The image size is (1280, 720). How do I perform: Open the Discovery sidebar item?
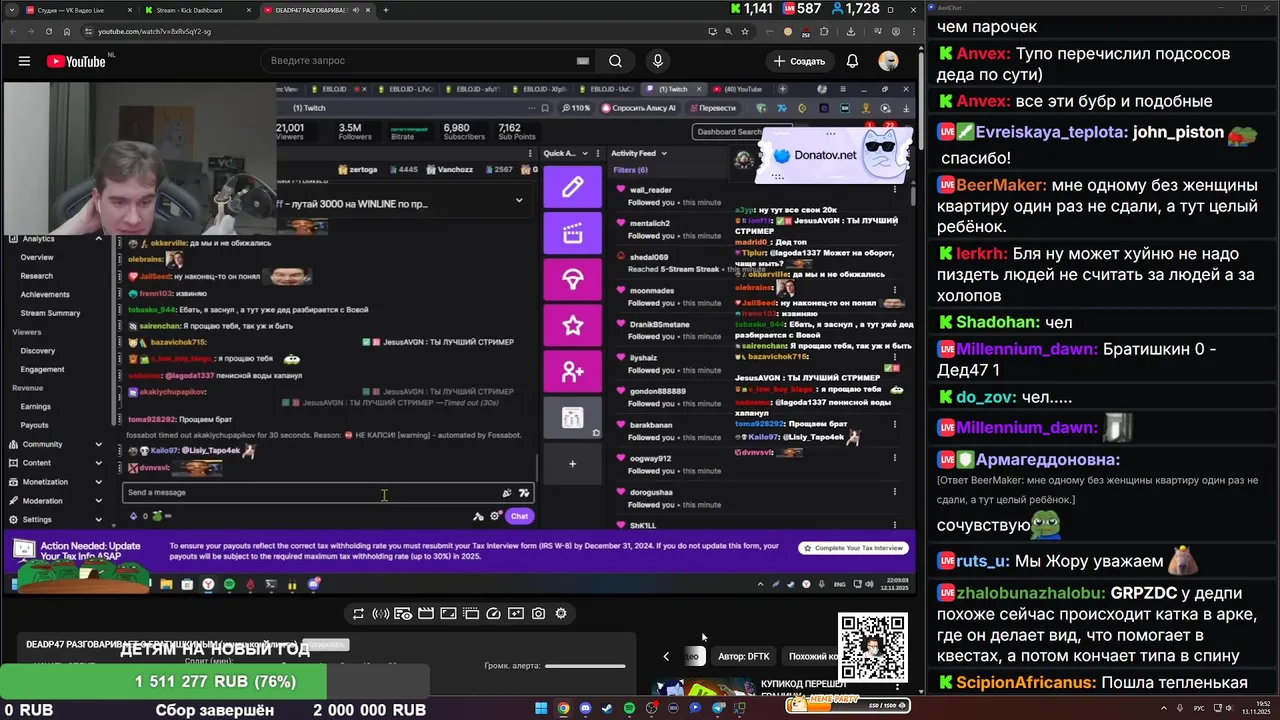pos(38,350)
